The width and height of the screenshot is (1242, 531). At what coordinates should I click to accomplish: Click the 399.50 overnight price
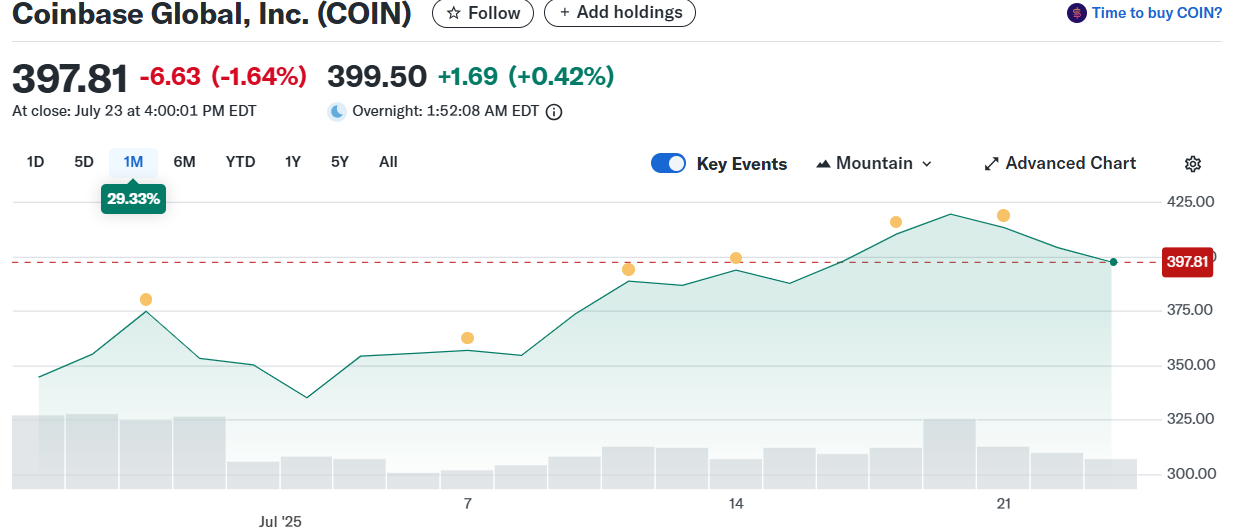(377, 76)
